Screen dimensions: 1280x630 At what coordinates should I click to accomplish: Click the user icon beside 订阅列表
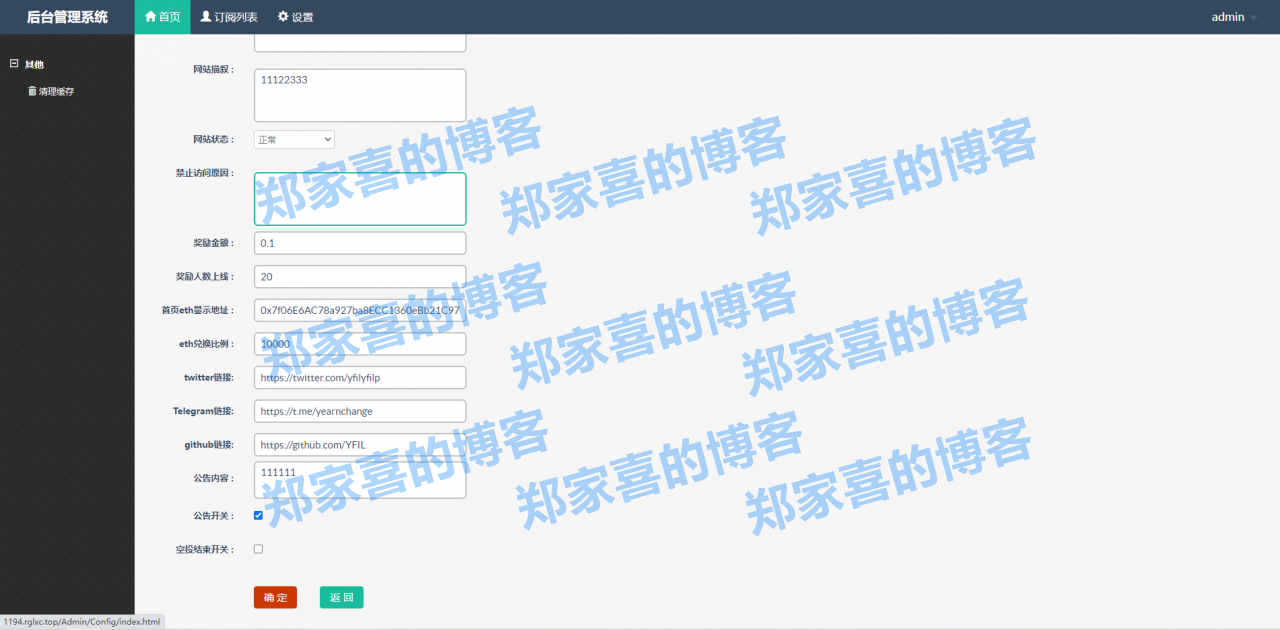click(x=206, y=17)
